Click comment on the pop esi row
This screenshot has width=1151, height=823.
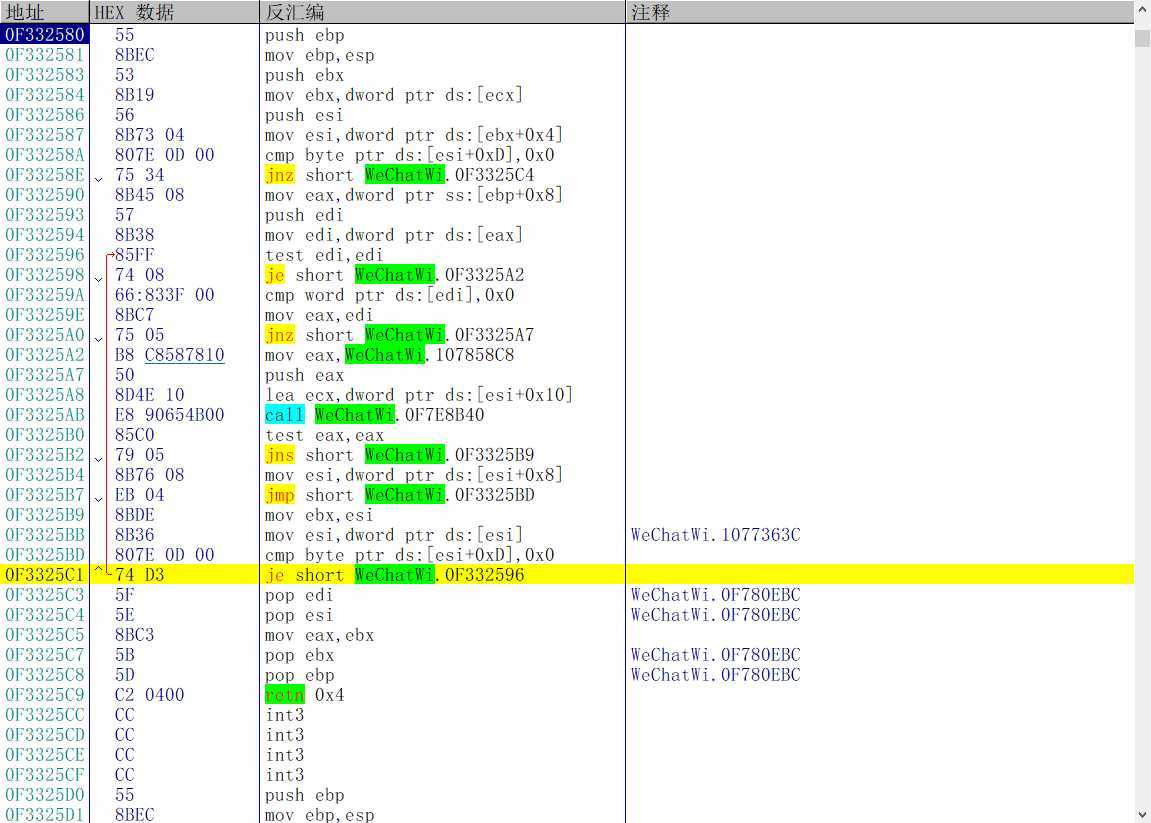(x=716, y=615)
